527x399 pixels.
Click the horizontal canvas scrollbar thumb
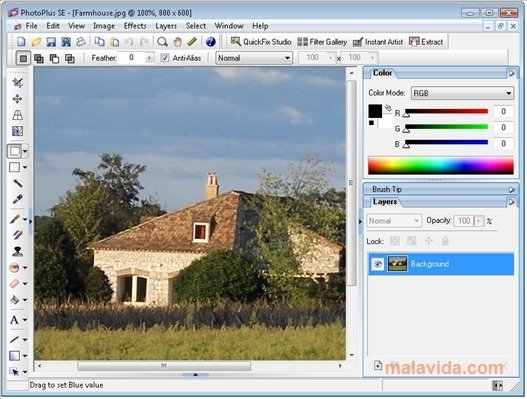coord(164,365)
